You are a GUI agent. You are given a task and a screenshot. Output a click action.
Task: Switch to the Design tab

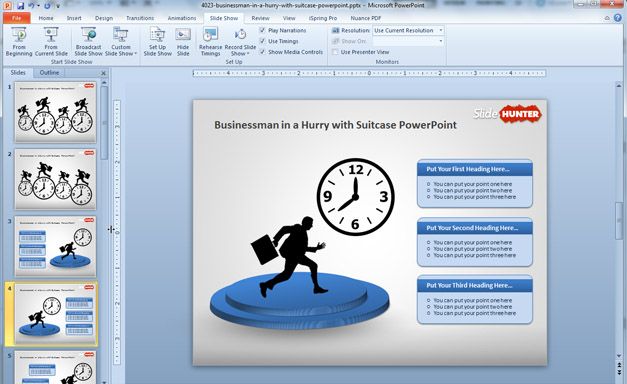104,18
